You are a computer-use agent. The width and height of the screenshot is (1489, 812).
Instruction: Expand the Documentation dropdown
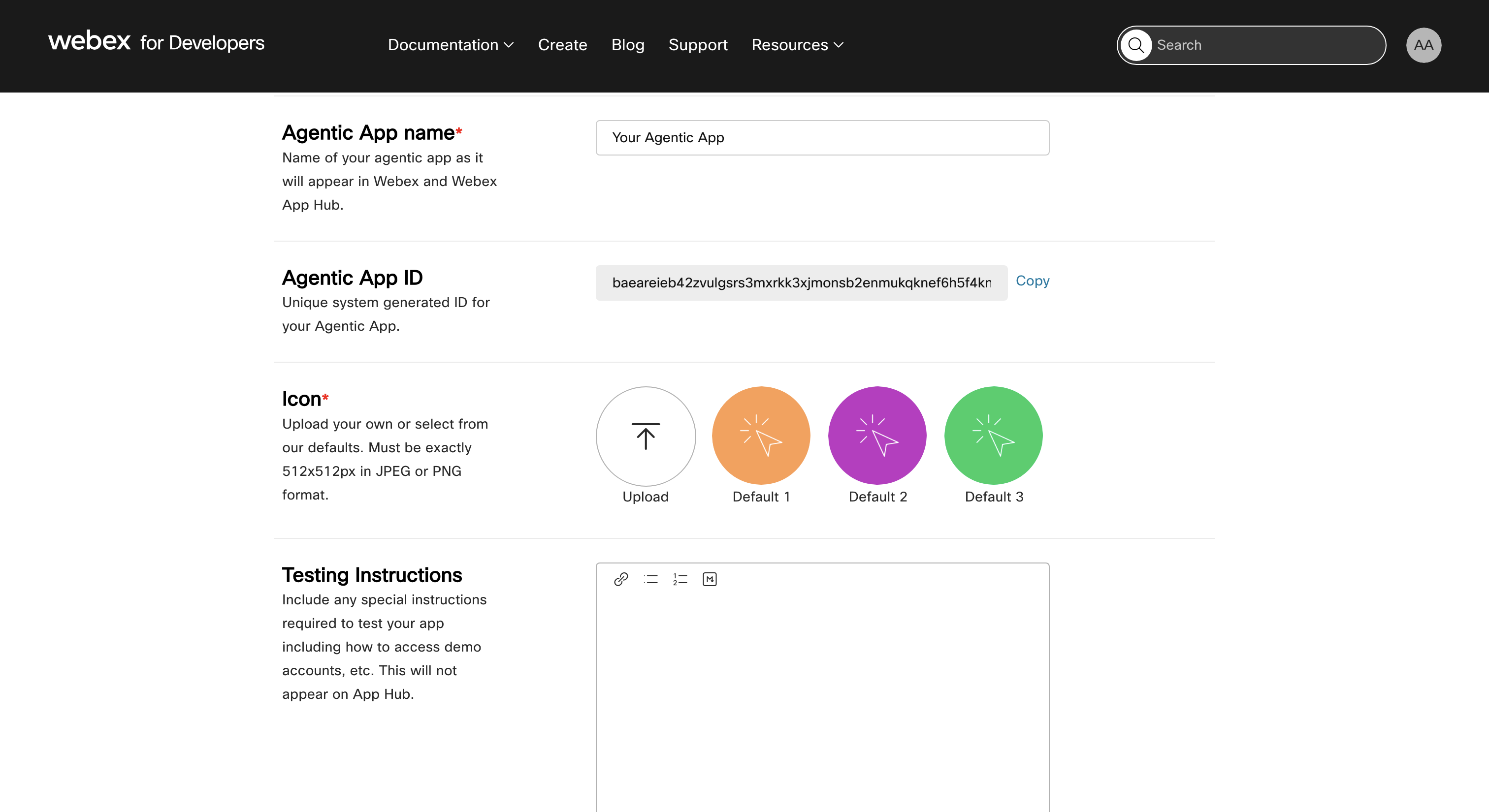coord(450,44)
